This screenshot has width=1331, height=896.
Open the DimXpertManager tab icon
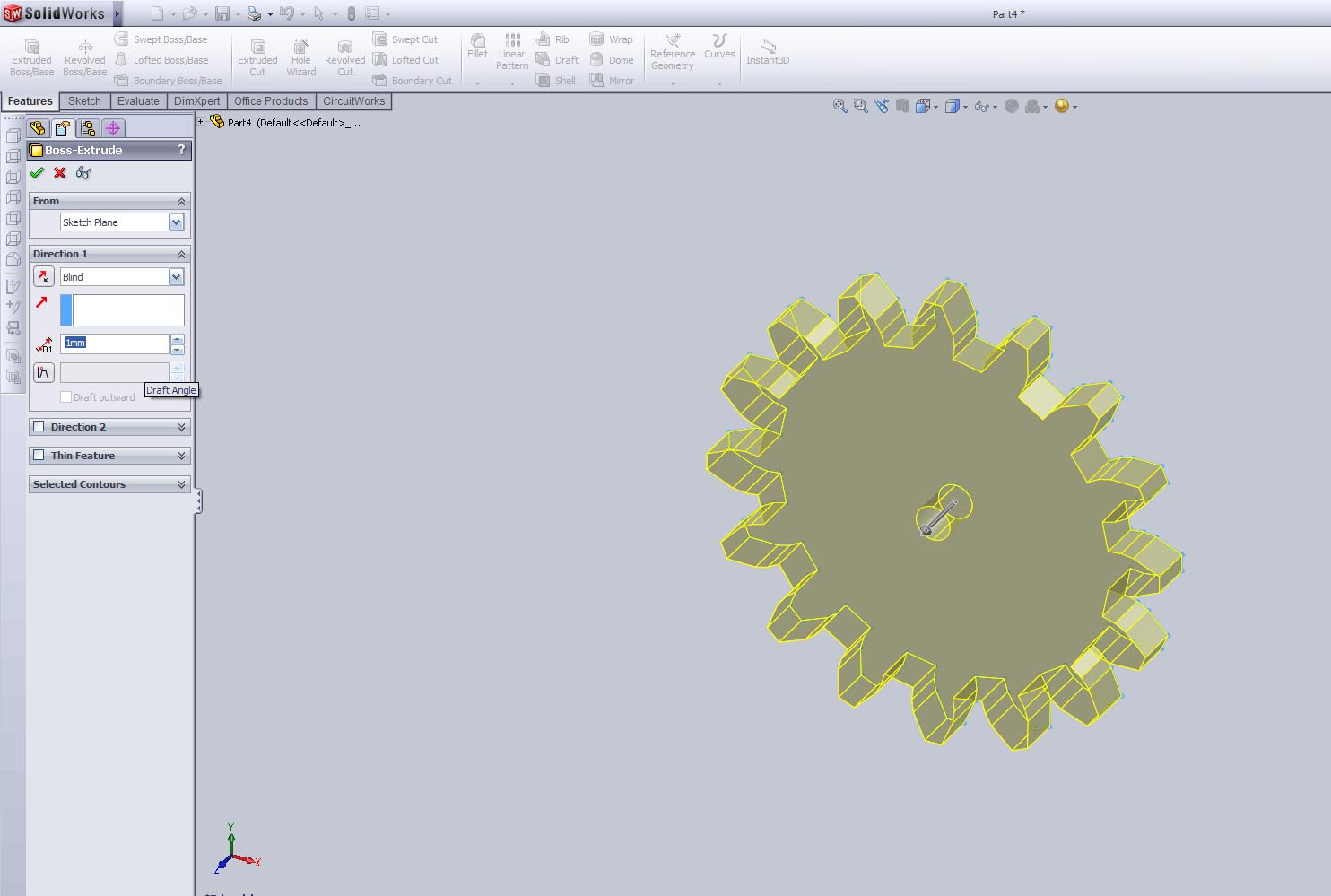[x=113, y=128]
